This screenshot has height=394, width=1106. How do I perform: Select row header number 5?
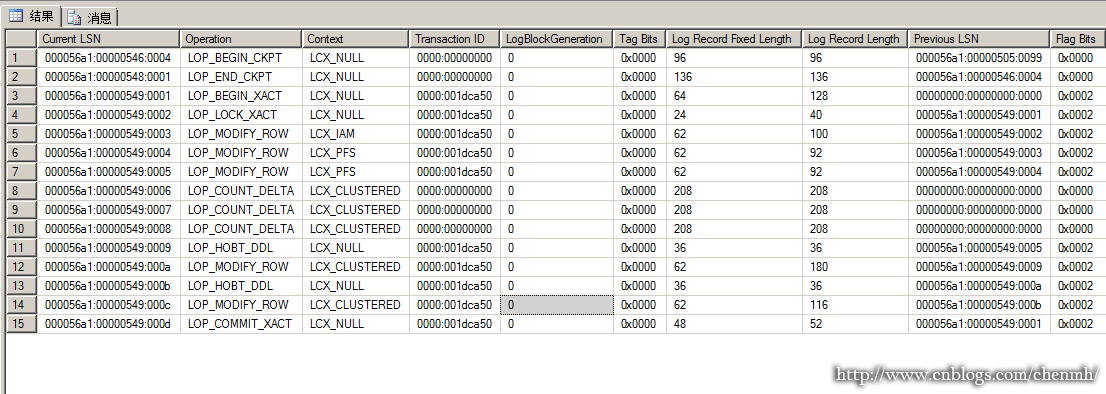pyautogui.click(x=21, y=134)
